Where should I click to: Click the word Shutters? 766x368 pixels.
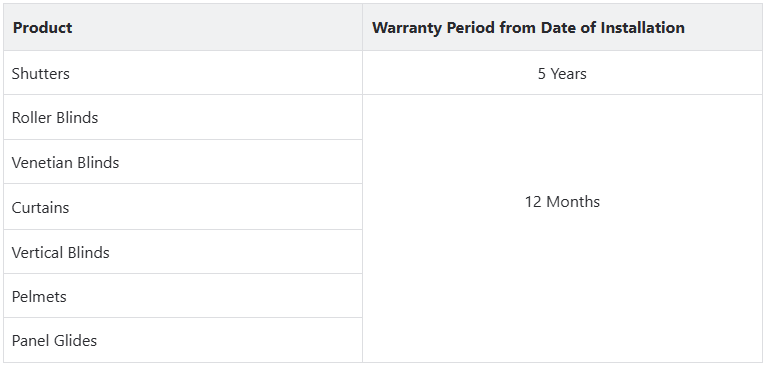[41, 74]
